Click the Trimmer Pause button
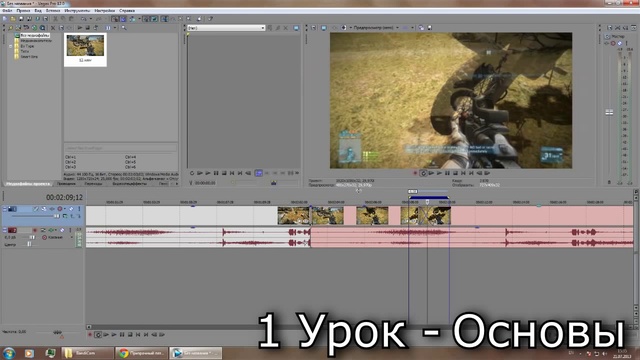 point(216,173)
